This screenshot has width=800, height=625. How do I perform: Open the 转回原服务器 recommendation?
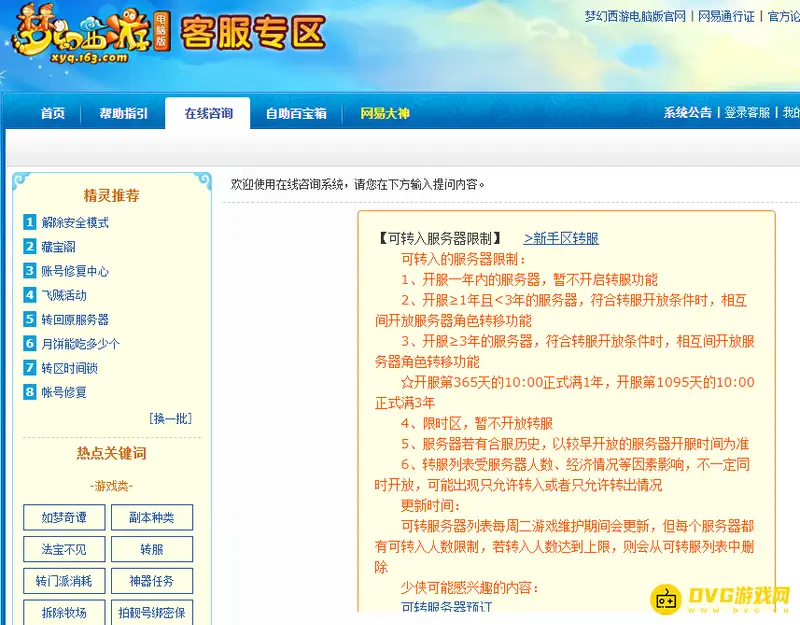tap(75, 320)
